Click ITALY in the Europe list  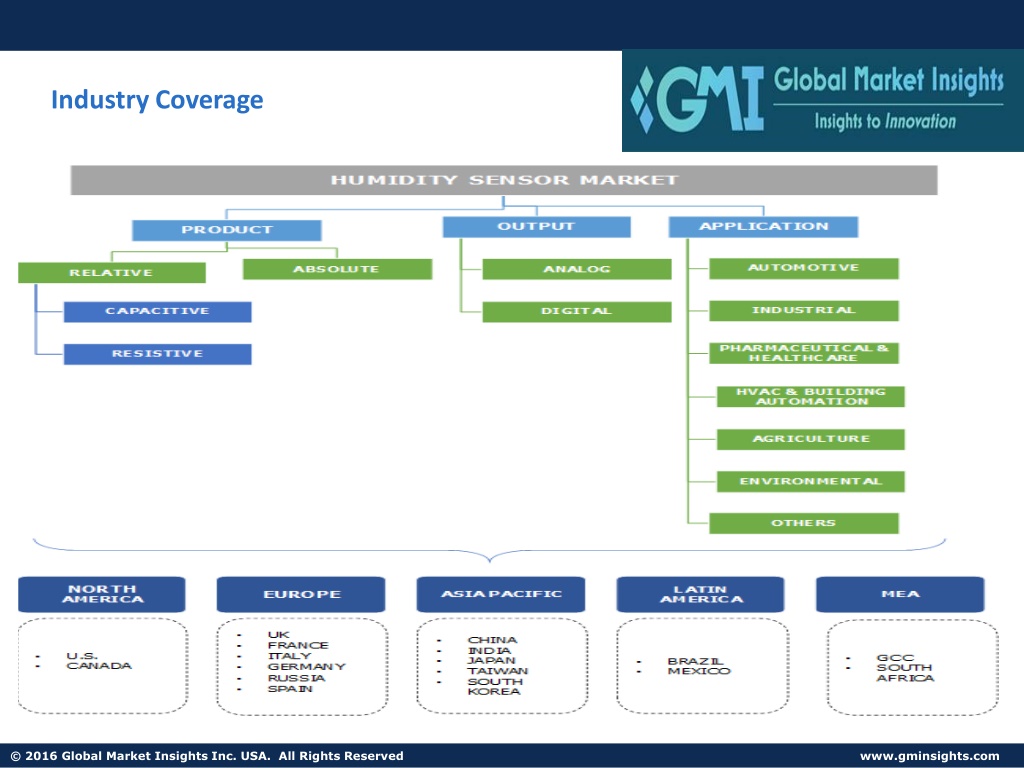click(290, 656)
